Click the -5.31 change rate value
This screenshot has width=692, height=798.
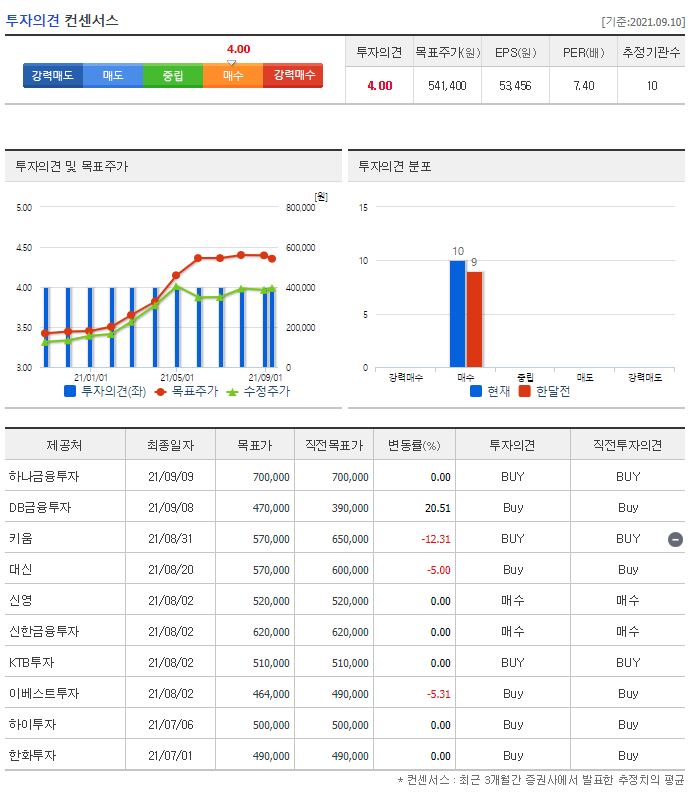pos(439,694)
